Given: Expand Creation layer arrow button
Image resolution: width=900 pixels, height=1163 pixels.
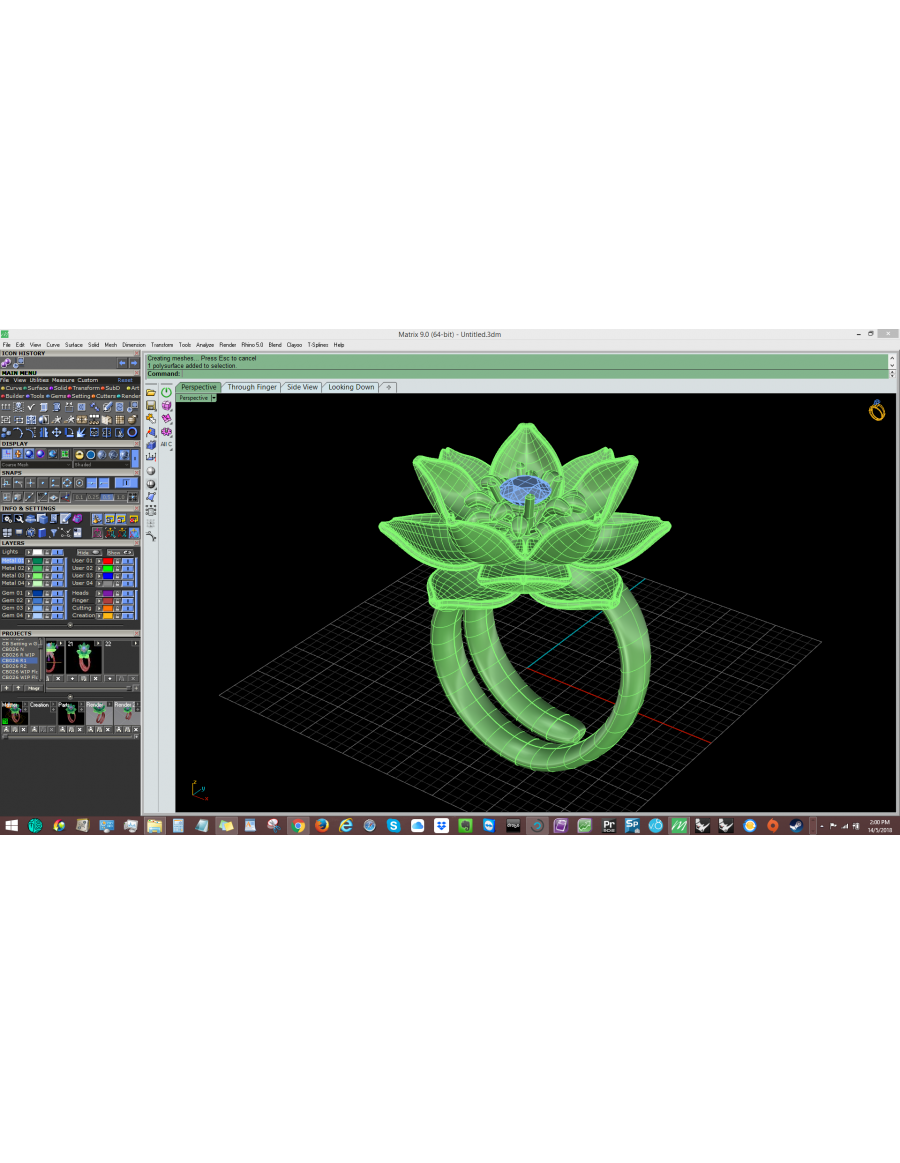Looking at the screenshot, I should (x=99, y=616).
